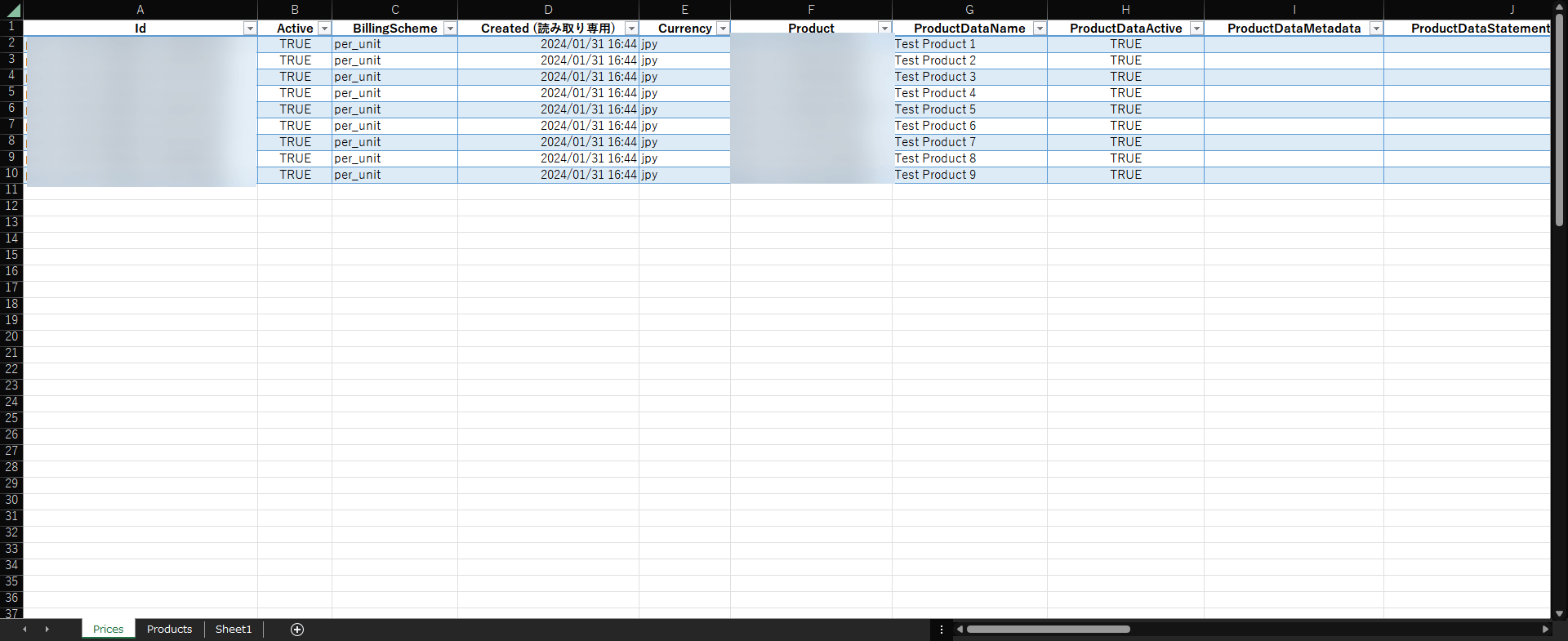Screen dimensions: 1568x641
Task: Open the ProductDataMetadata filter dropdown
Action: point(1376,29)
